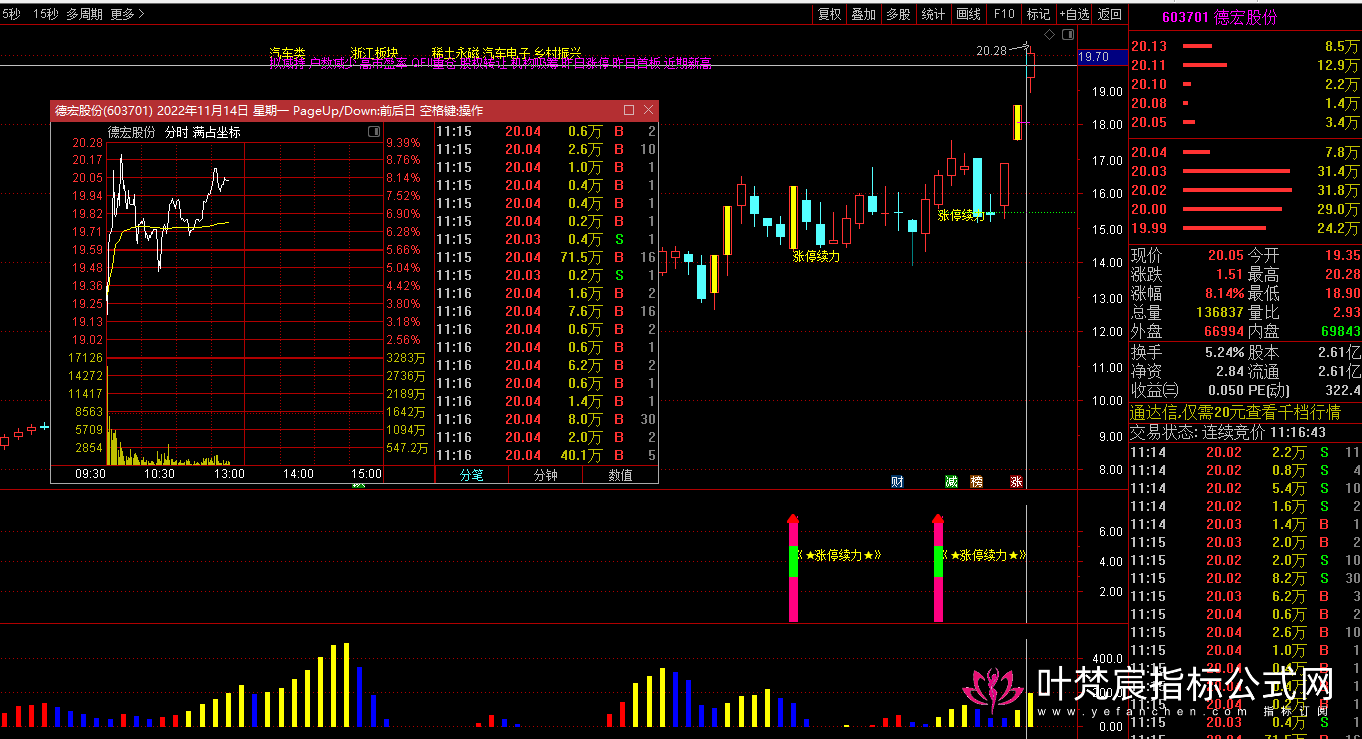Screen dimensions: 1362x739
Task: Click the 浙江板块 concept tag
Action: tap(375, 52)
